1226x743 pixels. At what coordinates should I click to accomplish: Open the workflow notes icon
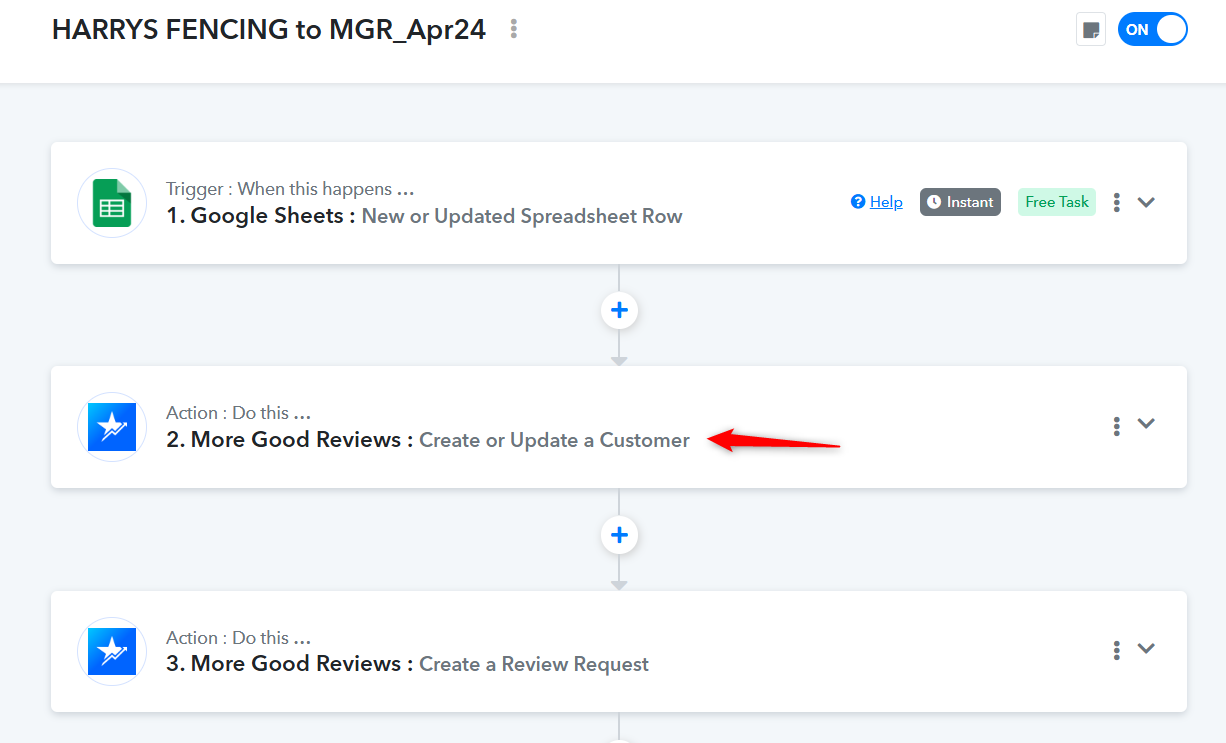[1091, 29]
